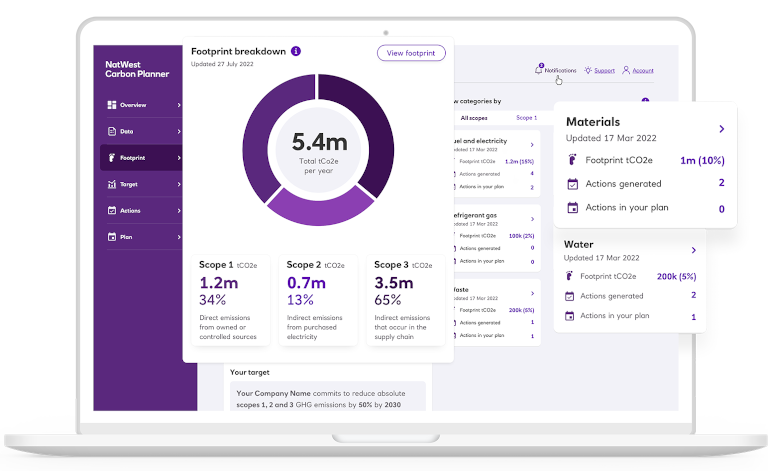768x471 pixels.
Task: Click the info icon beside Footprint breakdown
Action: pos(296,51)
